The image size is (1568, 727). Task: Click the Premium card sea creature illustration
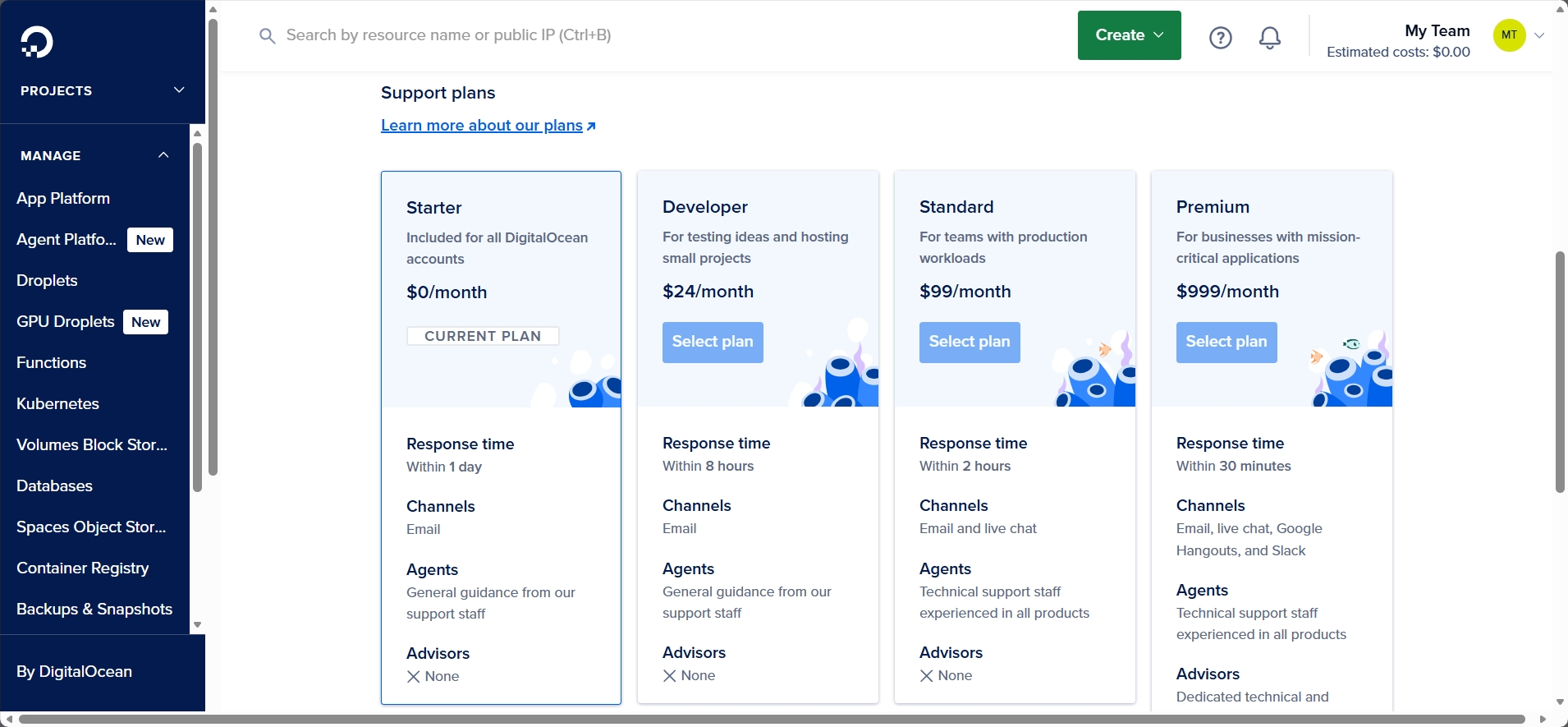[1351, 370]
